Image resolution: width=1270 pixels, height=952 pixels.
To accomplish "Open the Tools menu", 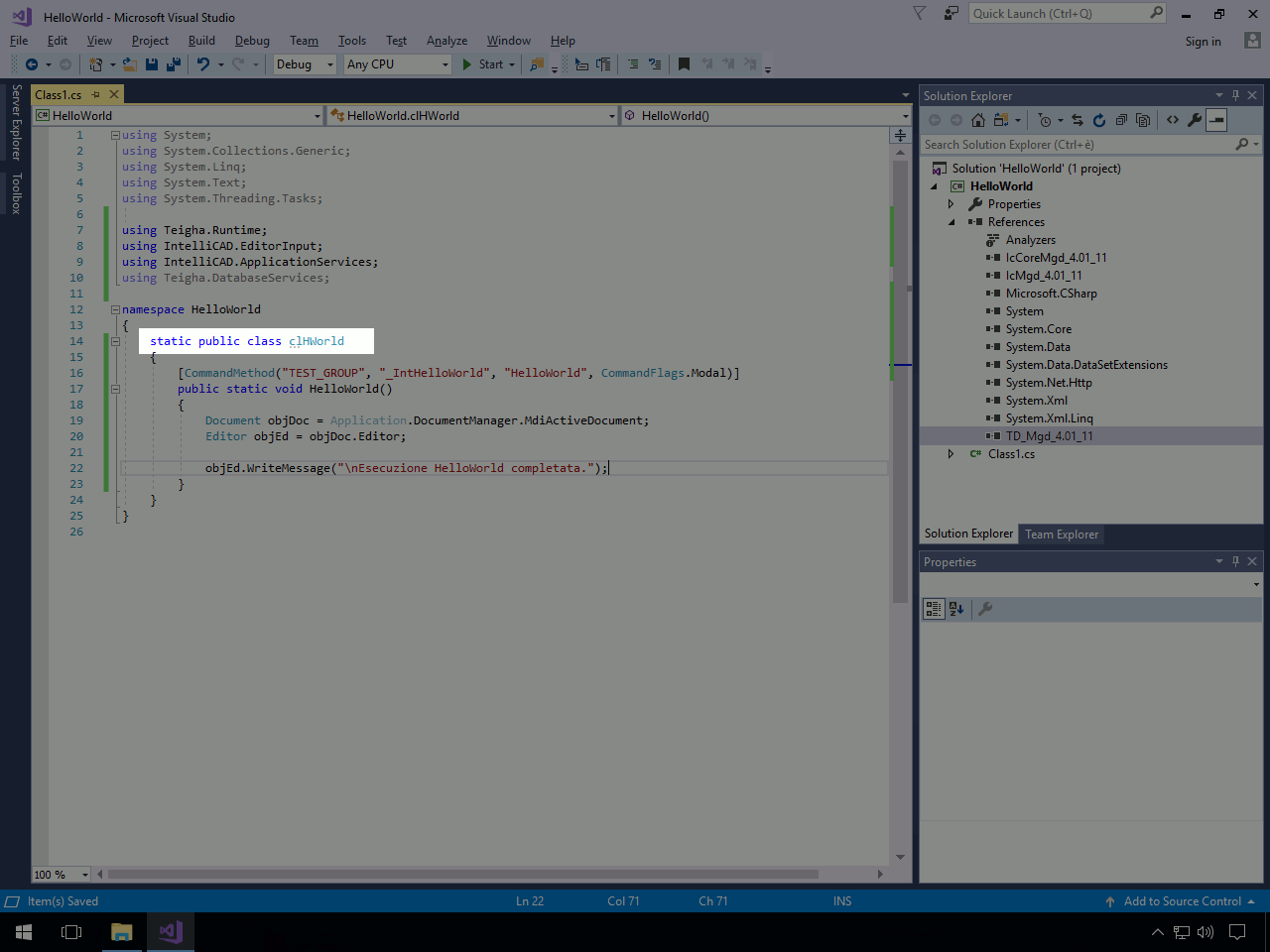I will pyautogui.click(x=352, y=41).
